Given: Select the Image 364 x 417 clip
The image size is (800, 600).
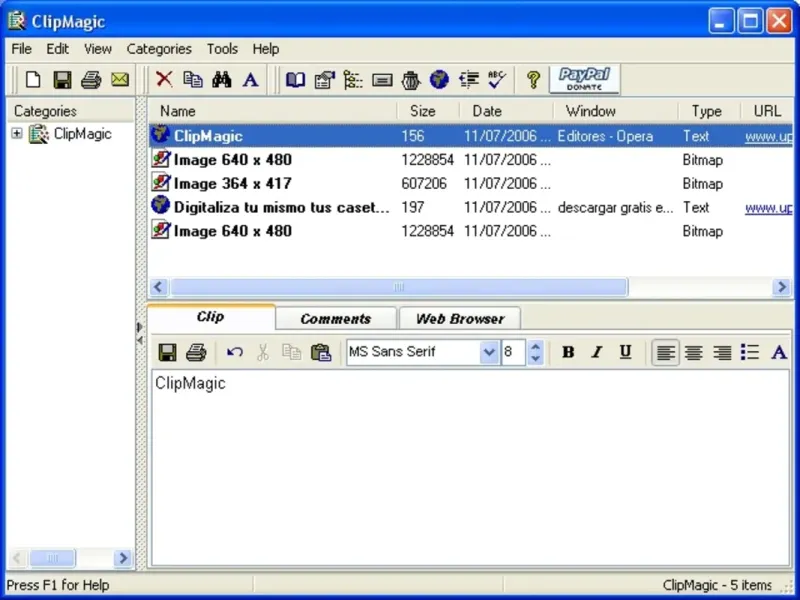Looking at the screenshot, I should pos(470,183).
